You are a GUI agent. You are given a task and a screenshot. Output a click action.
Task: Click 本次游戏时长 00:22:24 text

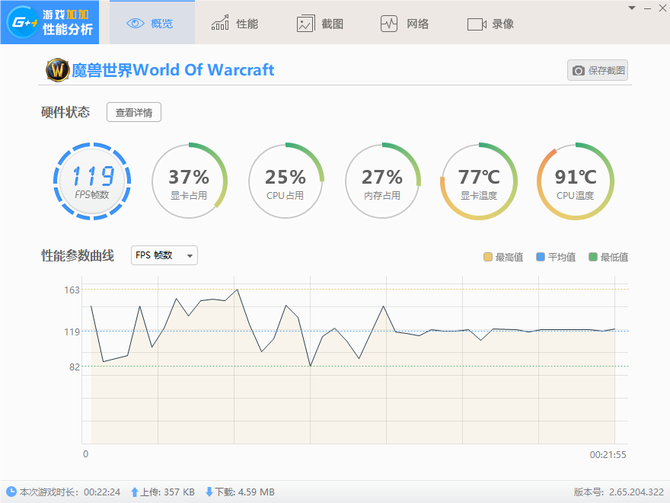point(70,492)
